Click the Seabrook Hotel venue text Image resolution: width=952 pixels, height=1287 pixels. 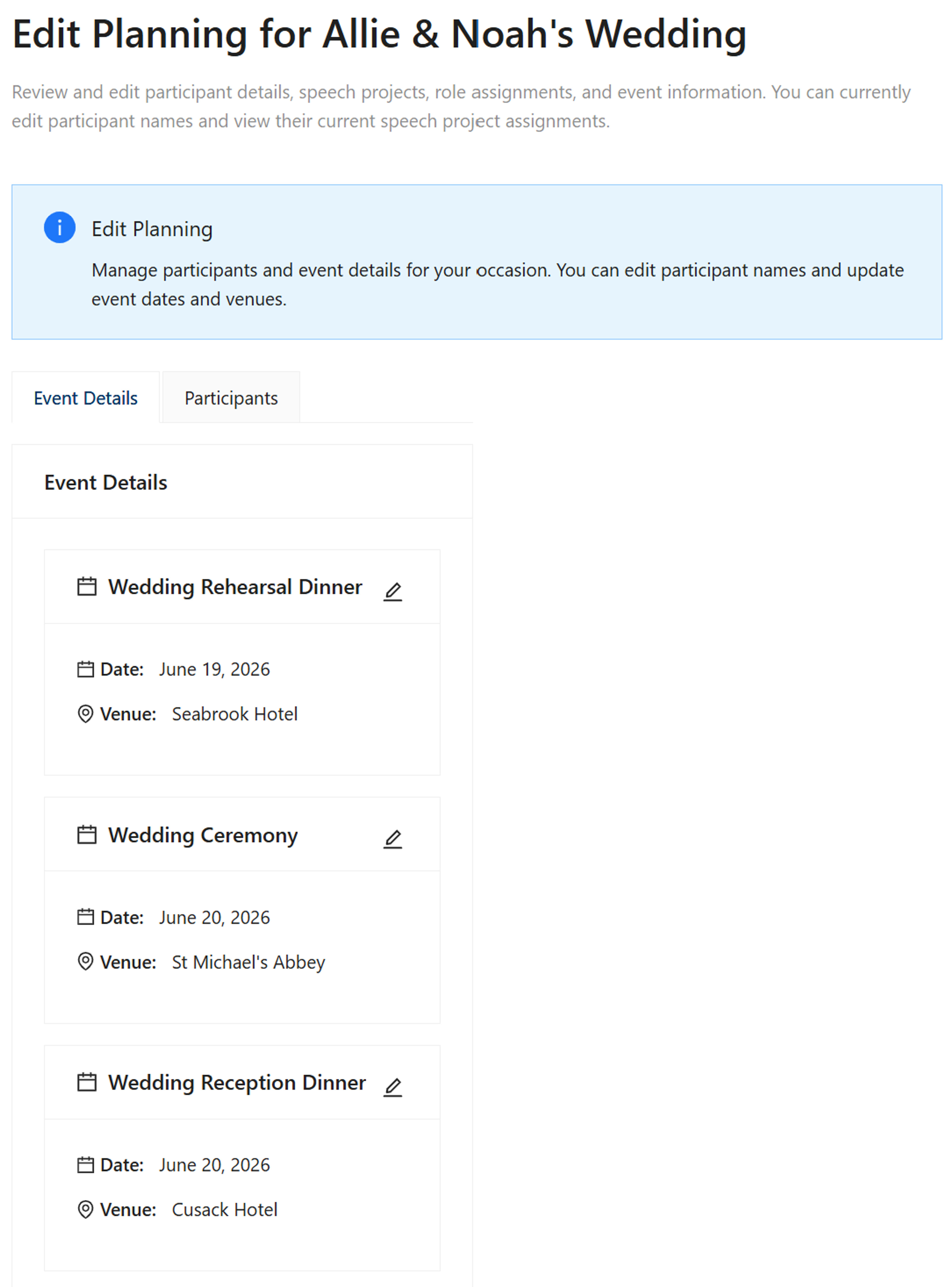pyautogui.click(x=235, y=714)
